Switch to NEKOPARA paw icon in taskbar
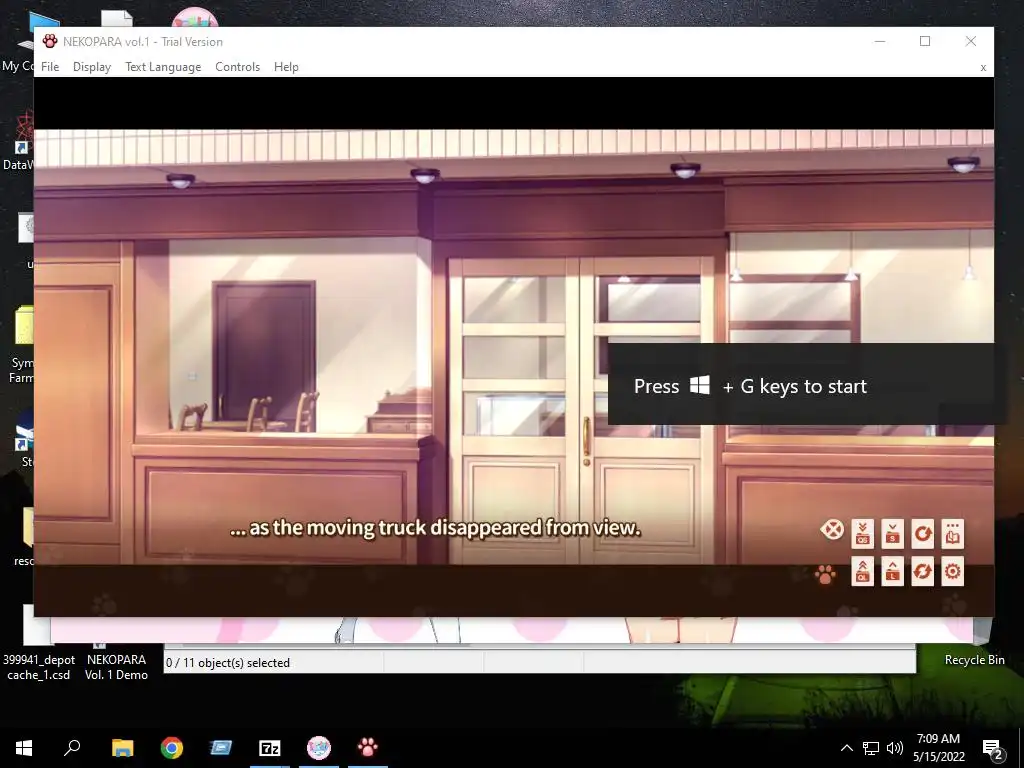Image resolution: width=1024 pixels, height=768 pixels. coord(368,748)
